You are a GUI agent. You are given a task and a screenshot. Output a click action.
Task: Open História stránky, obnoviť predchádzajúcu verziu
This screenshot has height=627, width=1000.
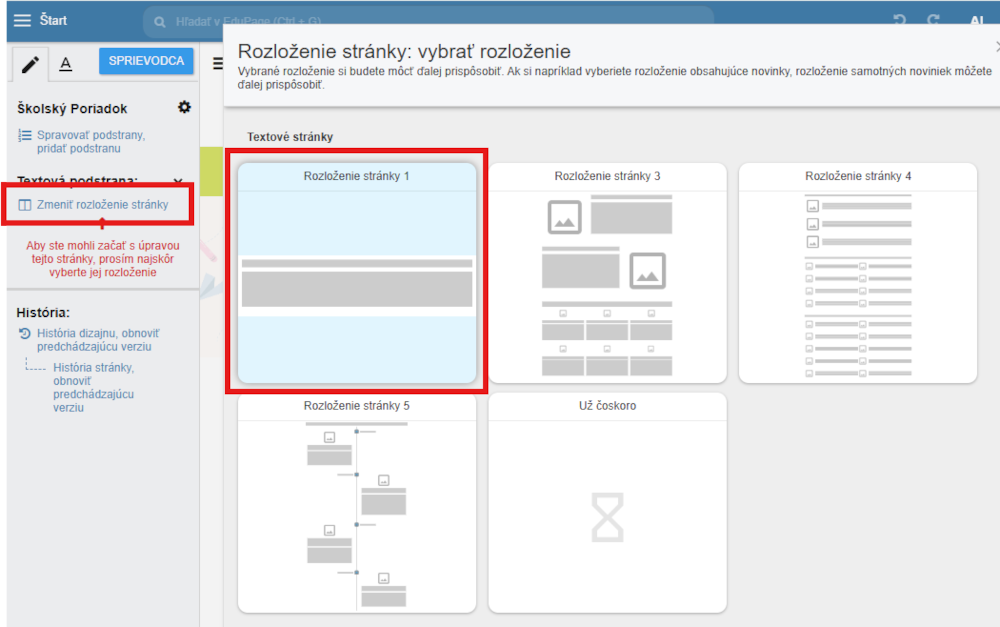point(94,387)
